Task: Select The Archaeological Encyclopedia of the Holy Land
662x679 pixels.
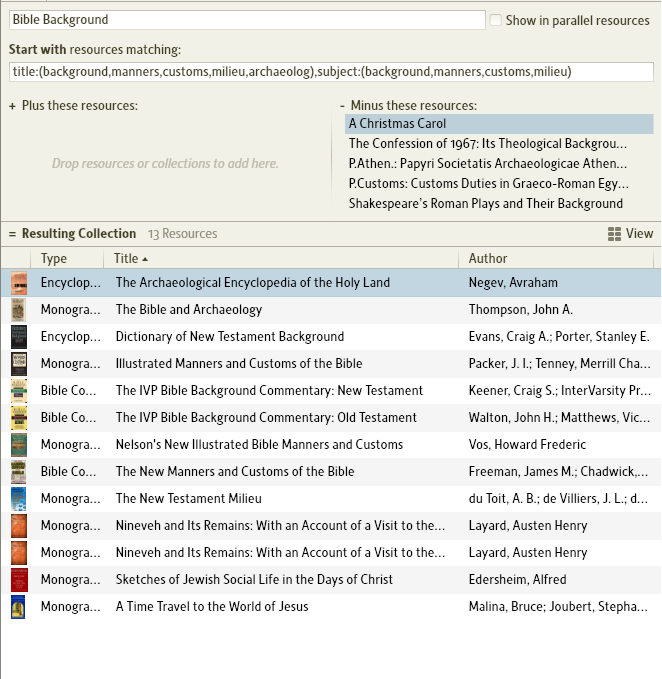Action: click(252, 283)
